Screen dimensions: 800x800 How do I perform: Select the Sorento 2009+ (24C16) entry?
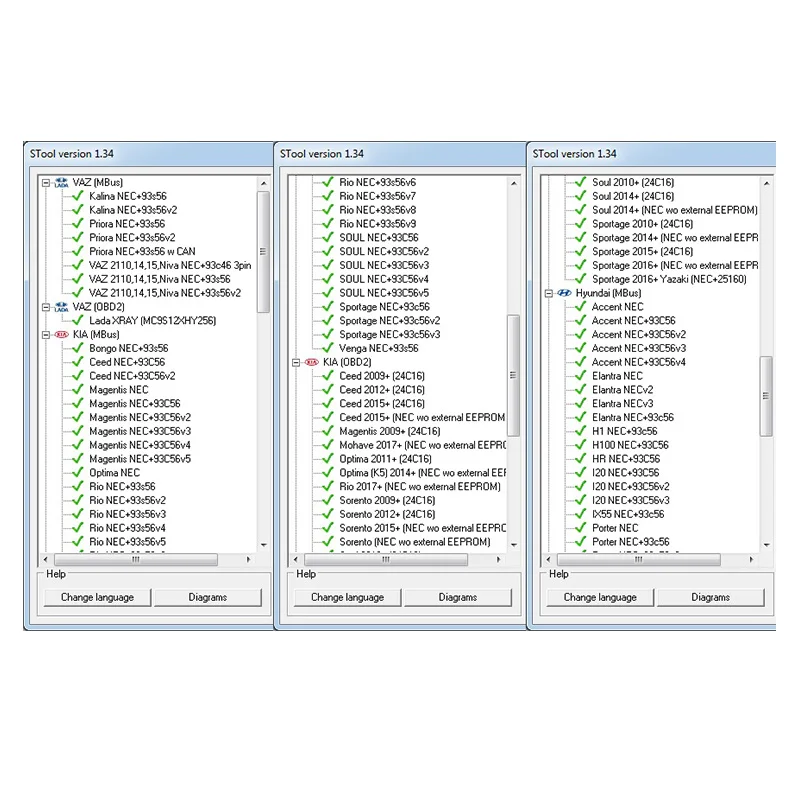(387, 501)
